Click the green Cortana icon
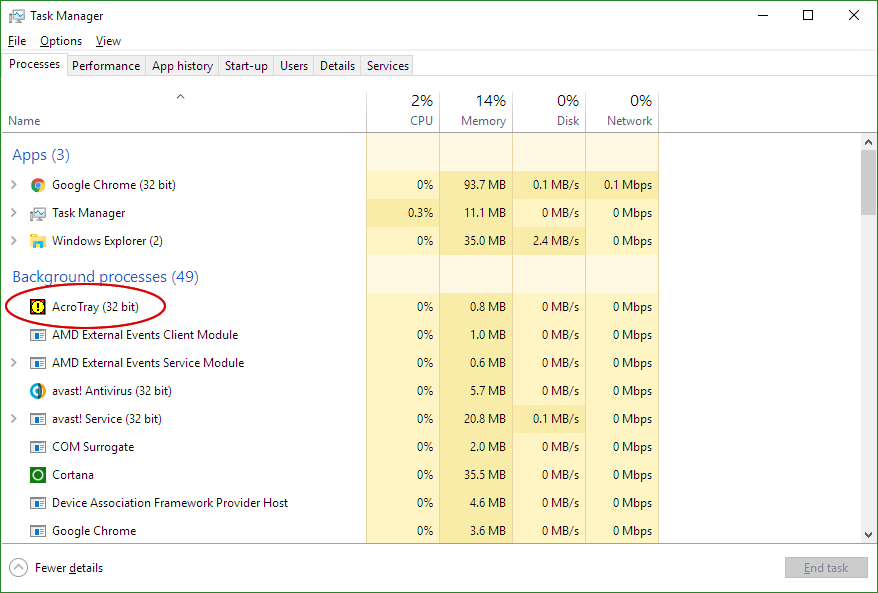This screenshot has width=878, height=593. pyautogui.click(x=38, y=475)
